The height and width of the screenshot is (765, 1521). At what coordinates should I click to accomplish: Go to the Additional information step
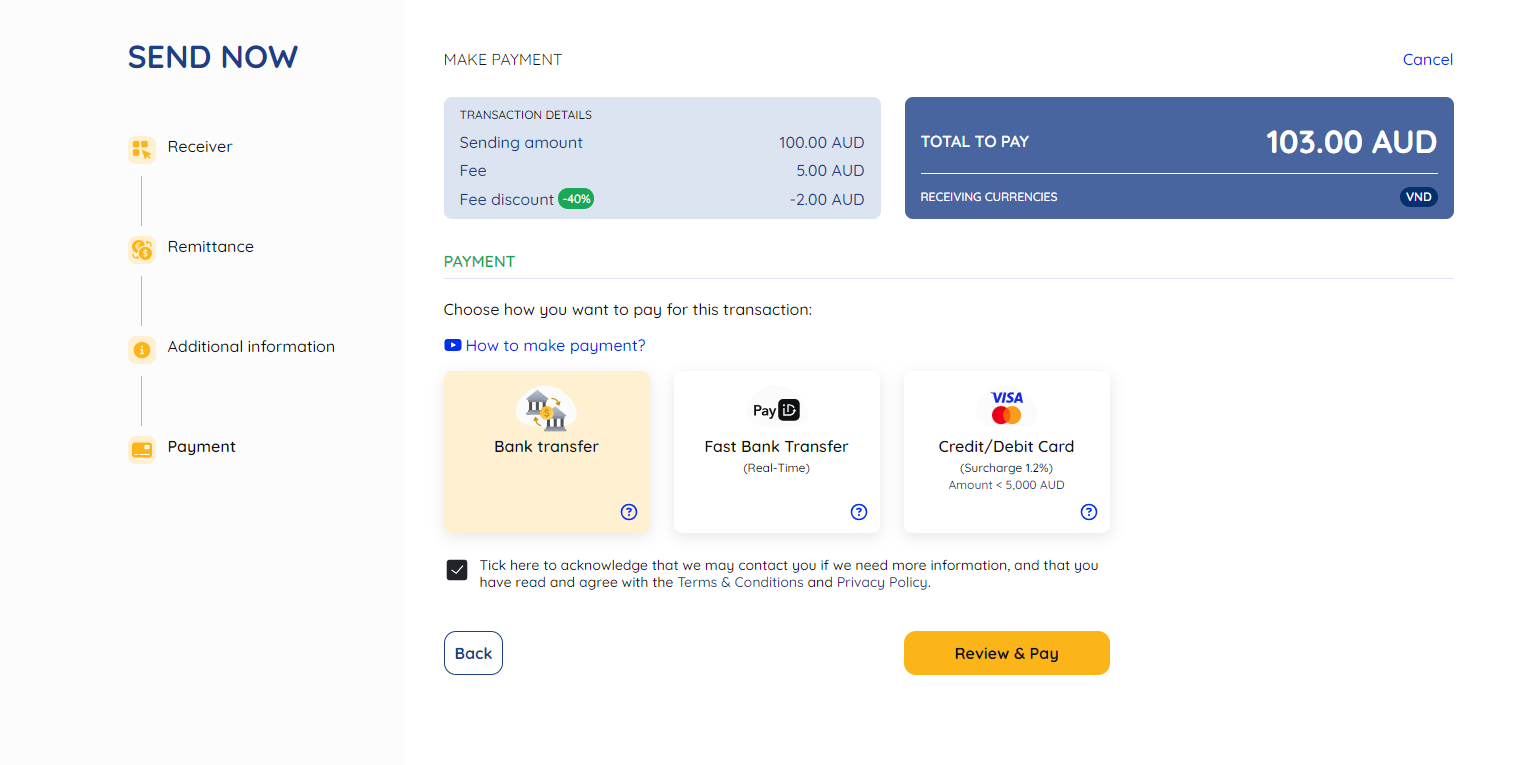pyautogui.click(x=251, y=346)
